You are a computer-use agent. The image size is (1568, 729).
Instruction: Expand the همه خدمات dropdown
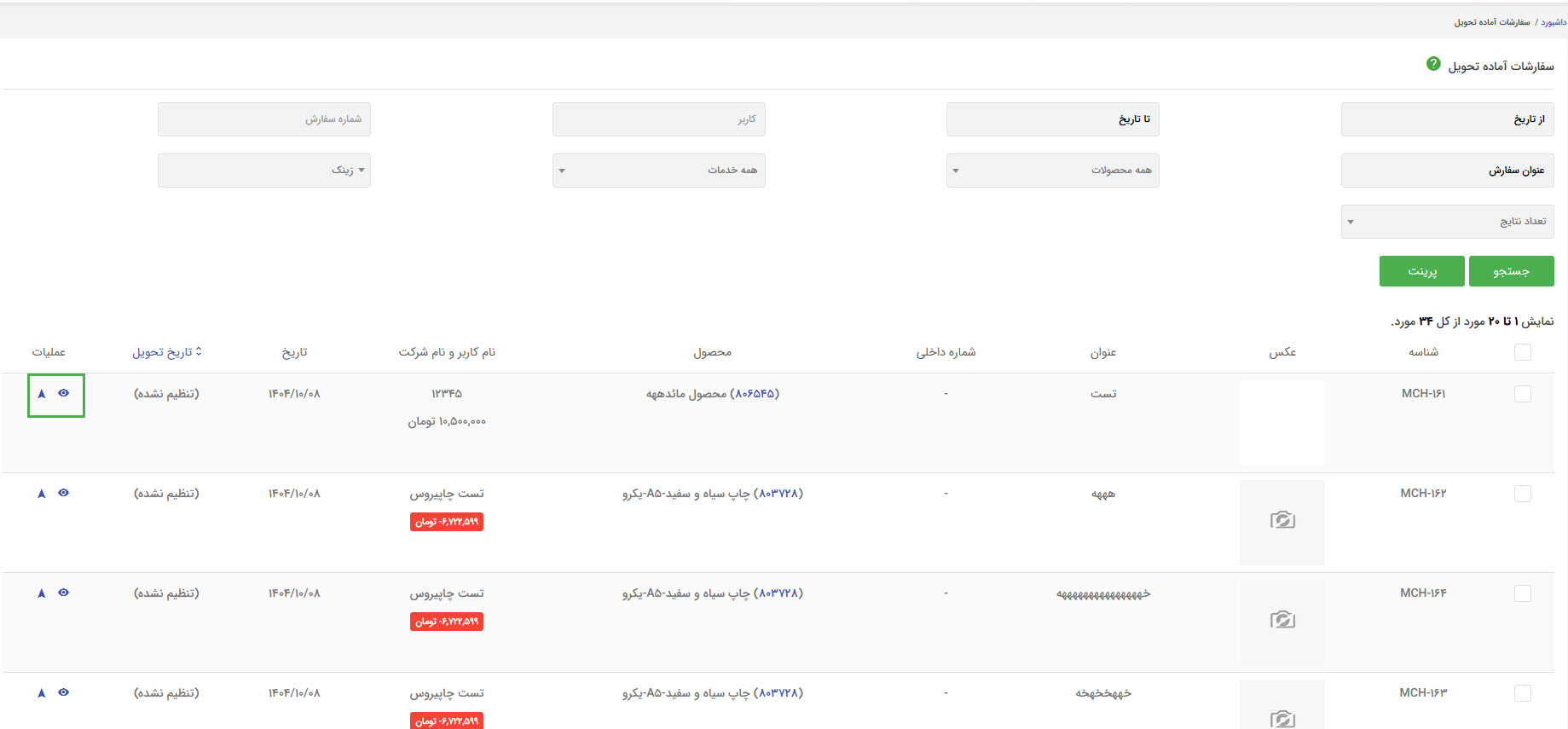click(x=658, y=171)
